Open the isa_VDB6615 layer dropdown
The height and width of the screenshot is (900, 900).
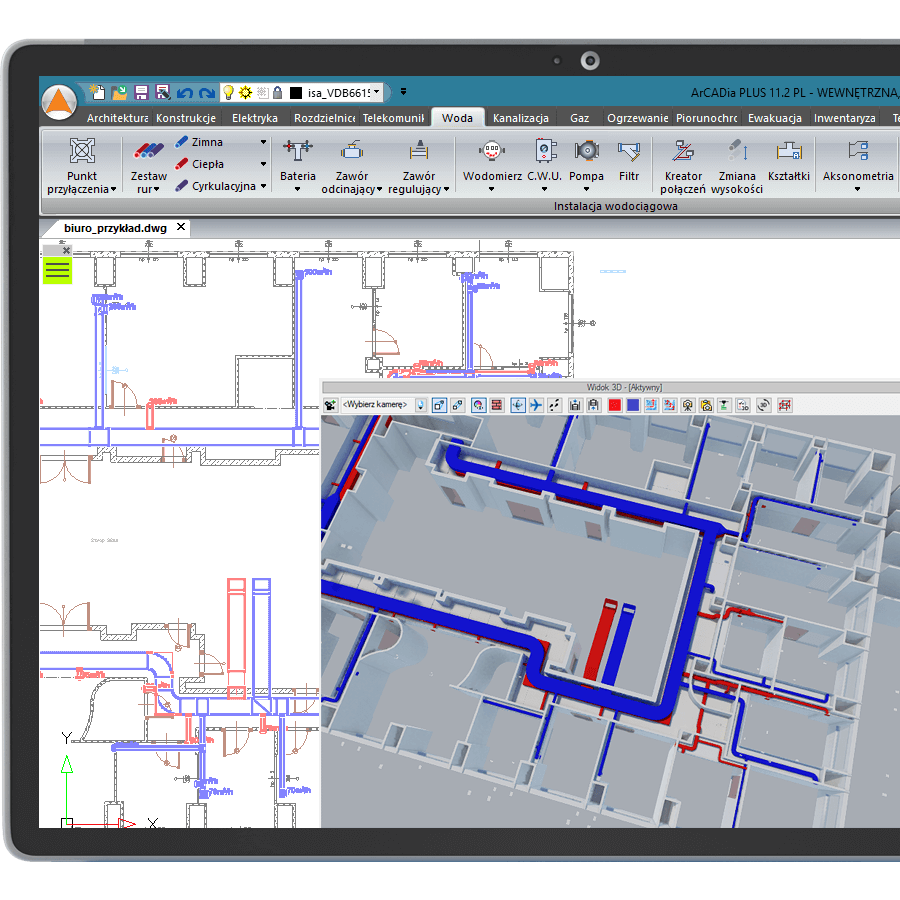[377, 92]
